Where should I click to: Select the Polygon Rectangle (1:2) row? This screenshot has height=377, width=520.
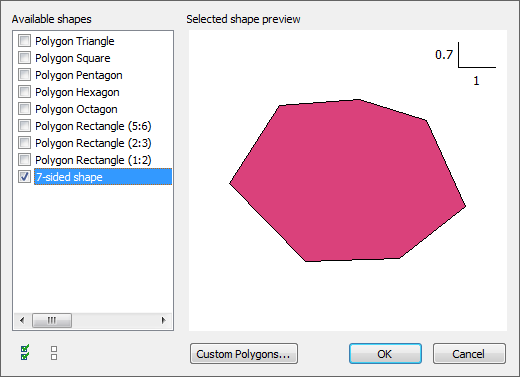[x=93, y=160]
